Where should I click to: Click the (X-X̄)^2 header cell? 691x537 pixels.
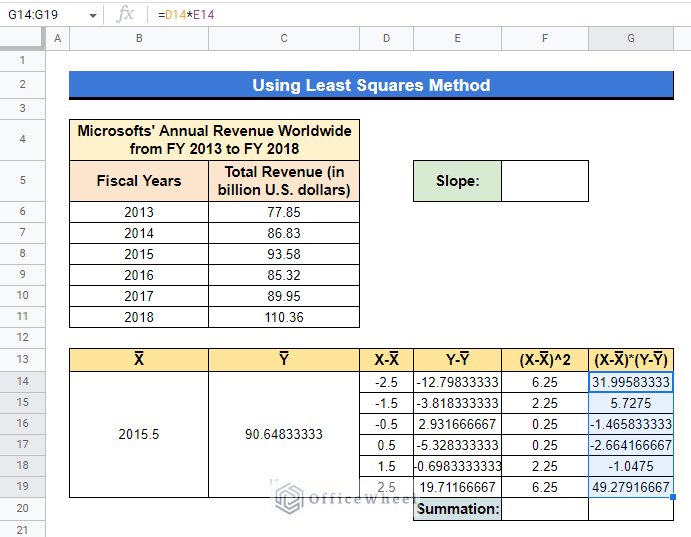545,360
